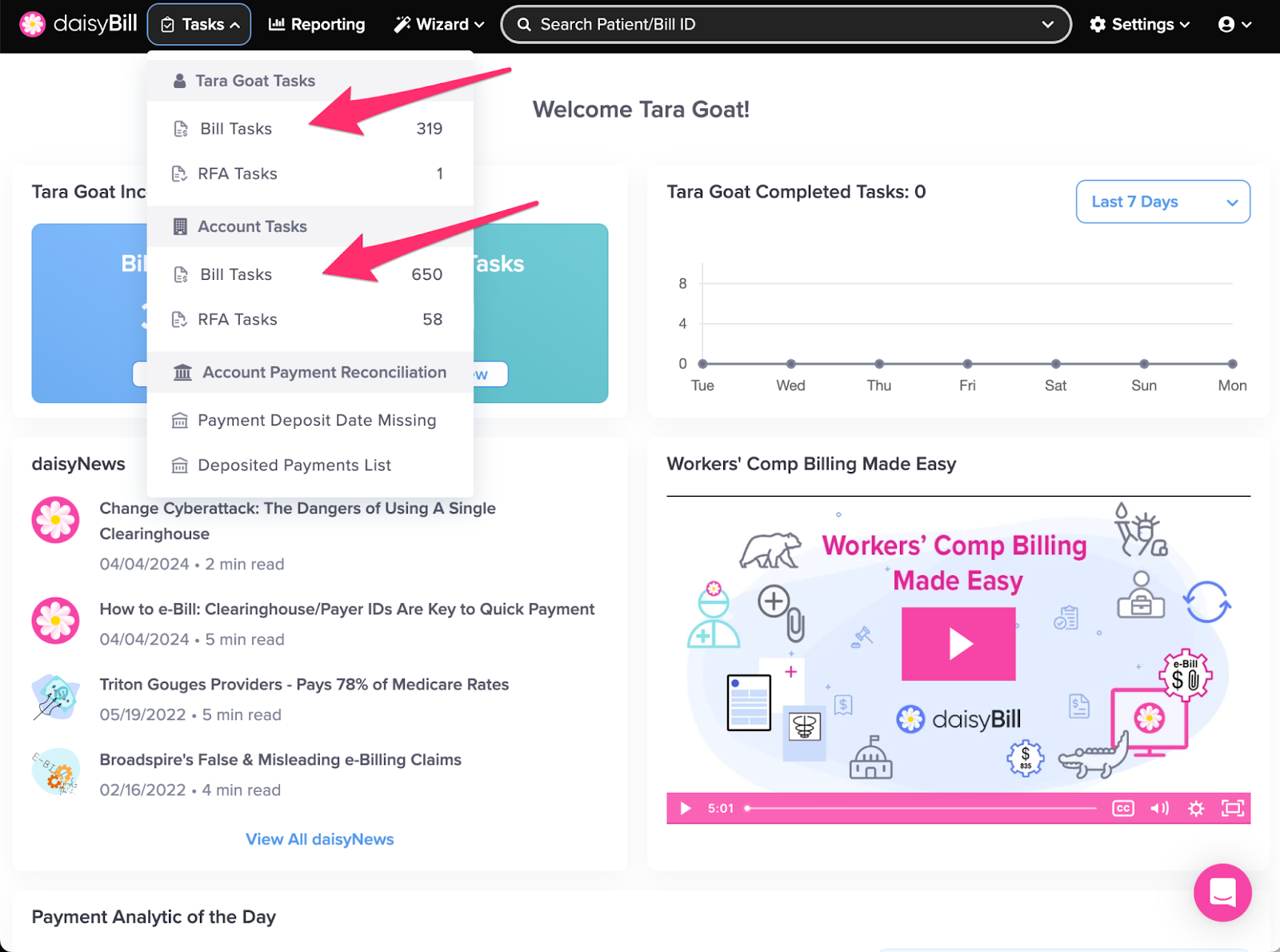This screenshot has width=1280, height=952.
Task: Click the Reporting bar chart icon
Action: click(277, 25)
